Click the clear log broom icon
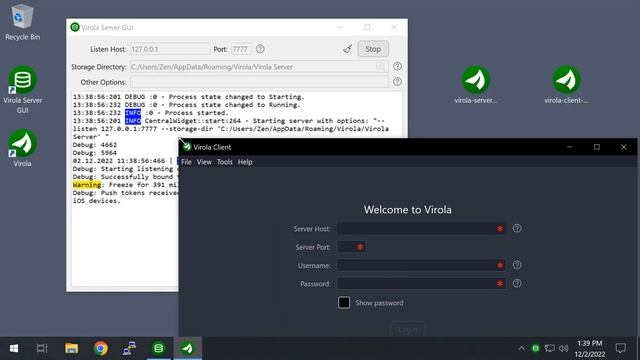Viewport: 640px width, 360px height. pos(347,49)
